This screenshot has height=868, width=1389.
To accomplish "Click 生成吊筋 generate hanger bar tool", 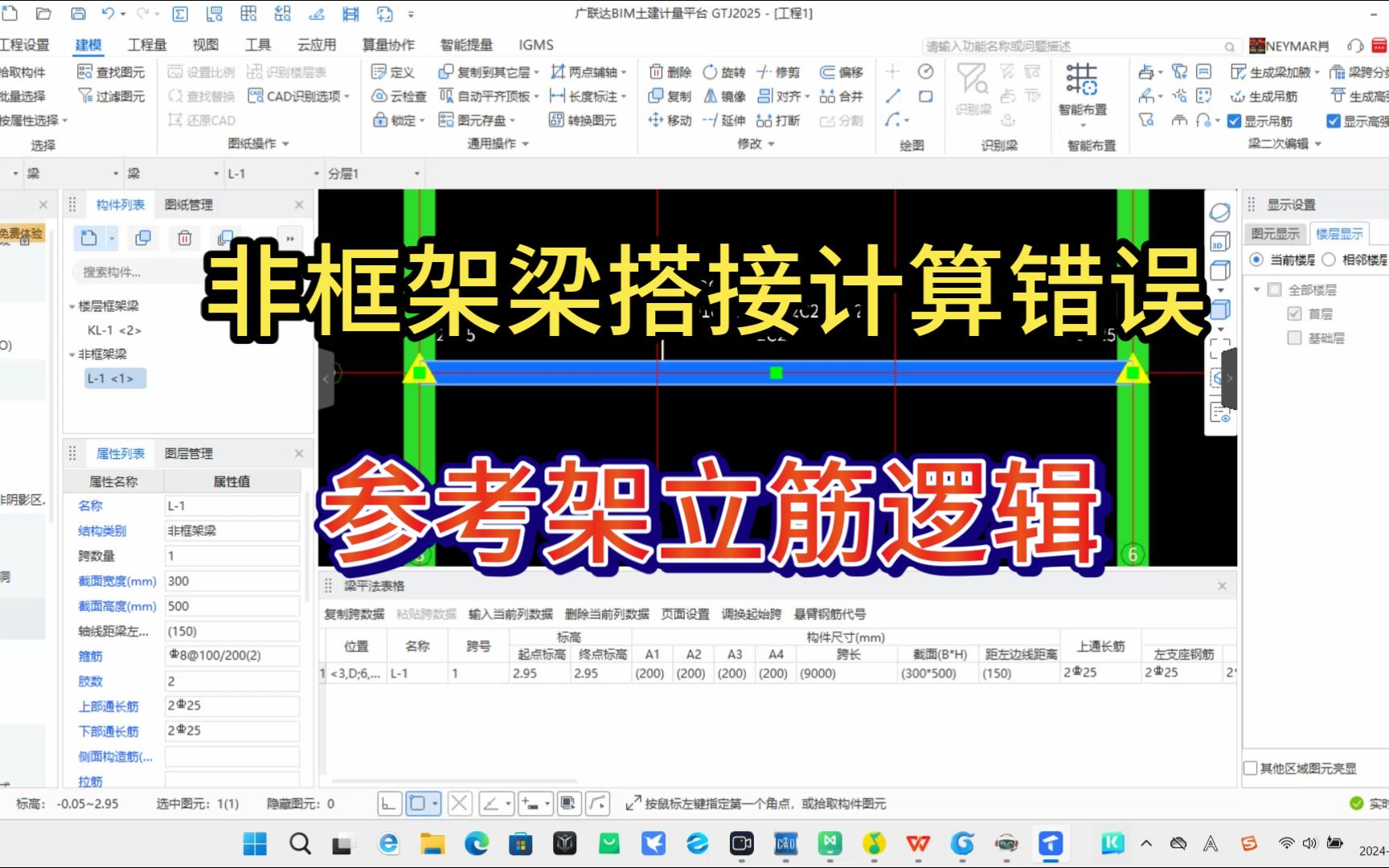I will [1264, 96].
